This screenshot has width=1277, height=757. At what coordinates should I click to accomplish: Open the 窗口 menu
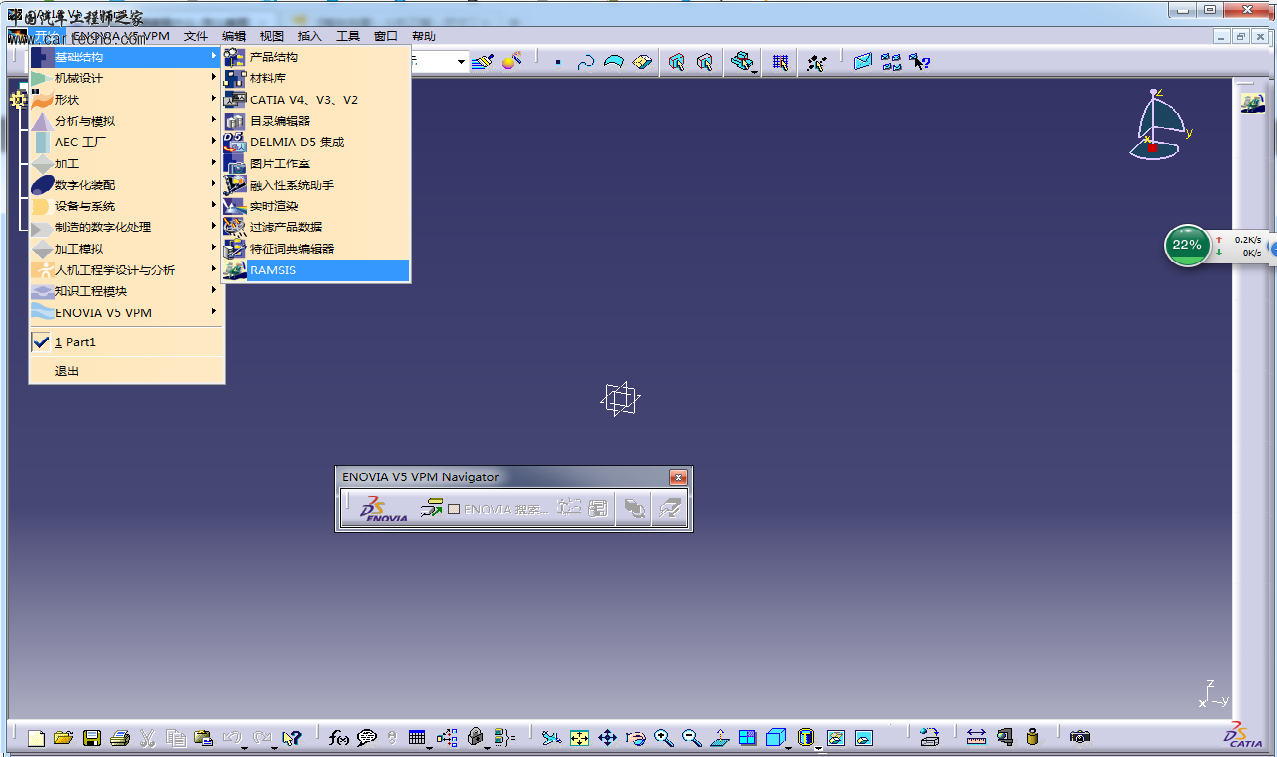(x=385, y=36)
